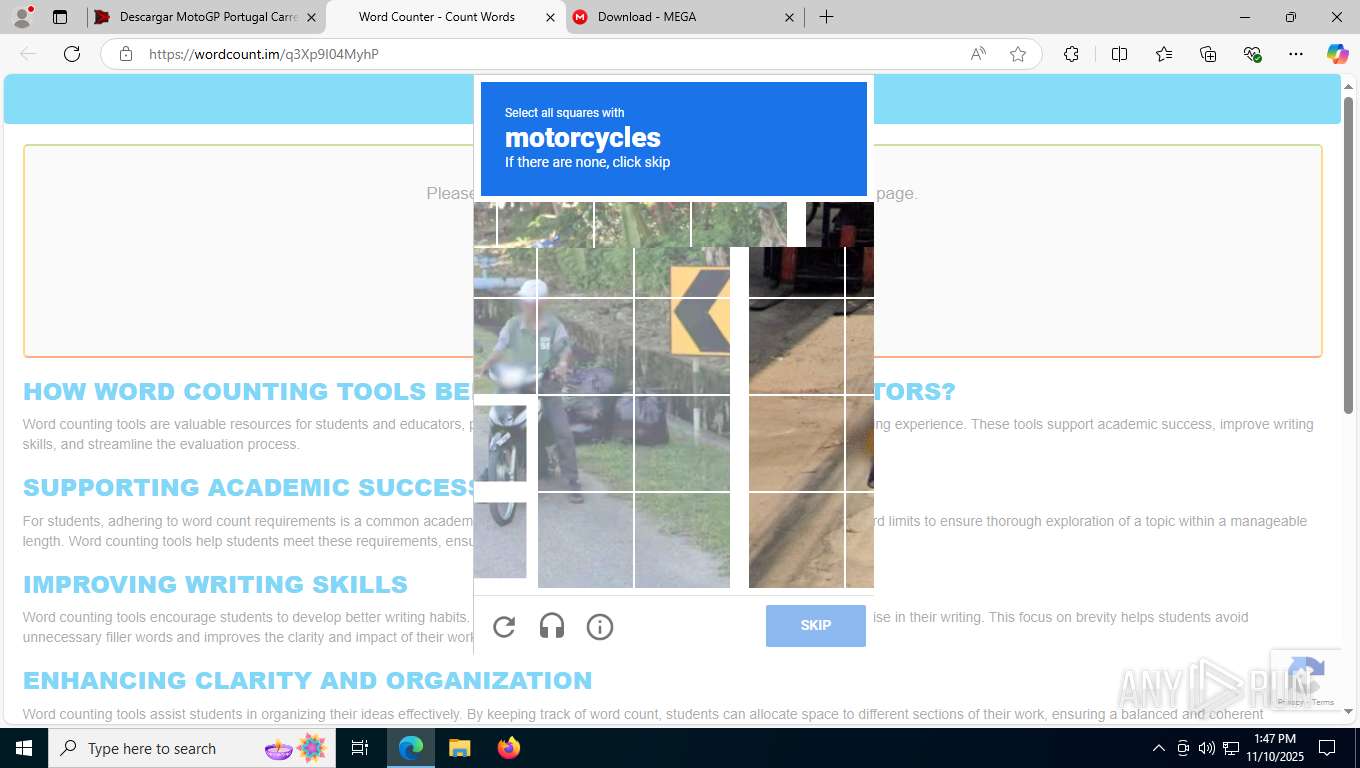1360x768 pixels.
Task: Open Task View on taskbar
Action: 360,748
